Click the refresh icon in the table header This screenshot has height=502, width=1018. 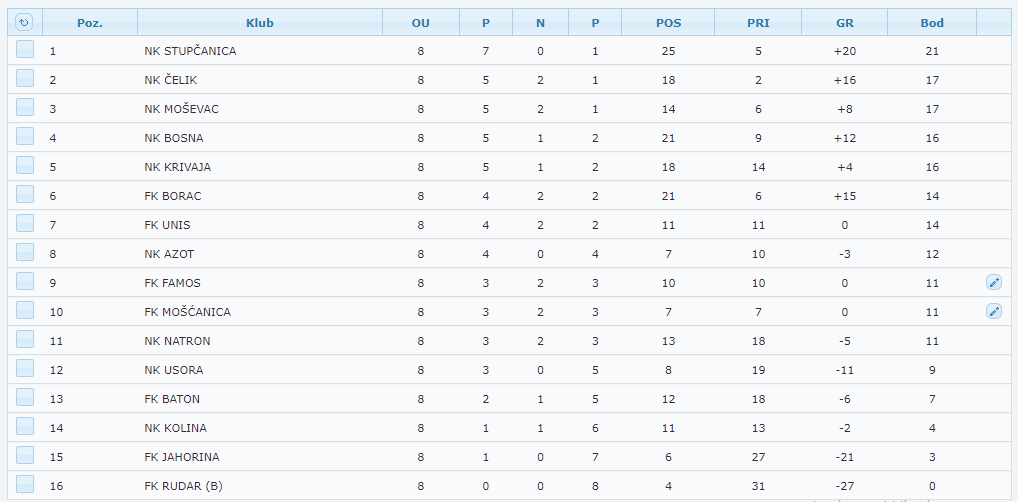point(25,22)
